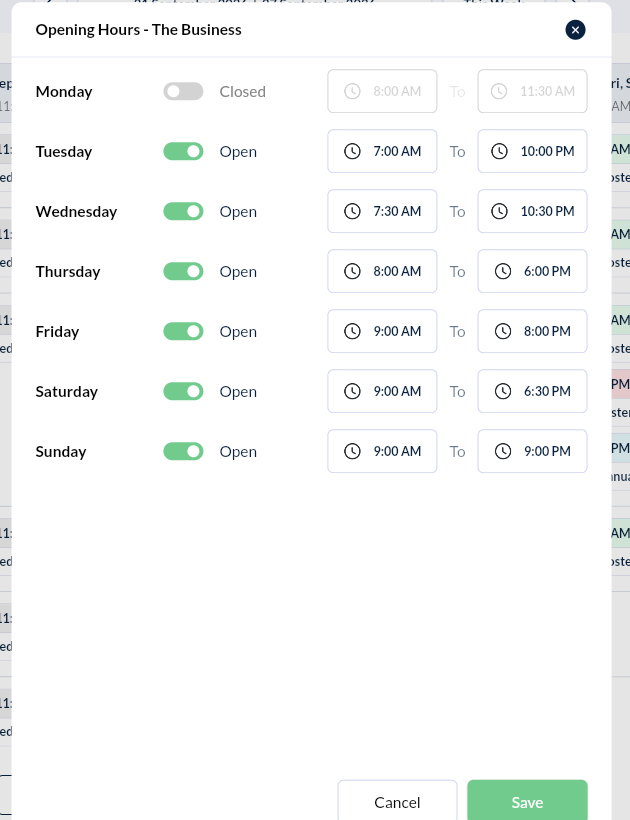This screenshot has width=630, height=820.
Task: Open the Friday 9:00 AM start time picker
Action: [382, 331]
